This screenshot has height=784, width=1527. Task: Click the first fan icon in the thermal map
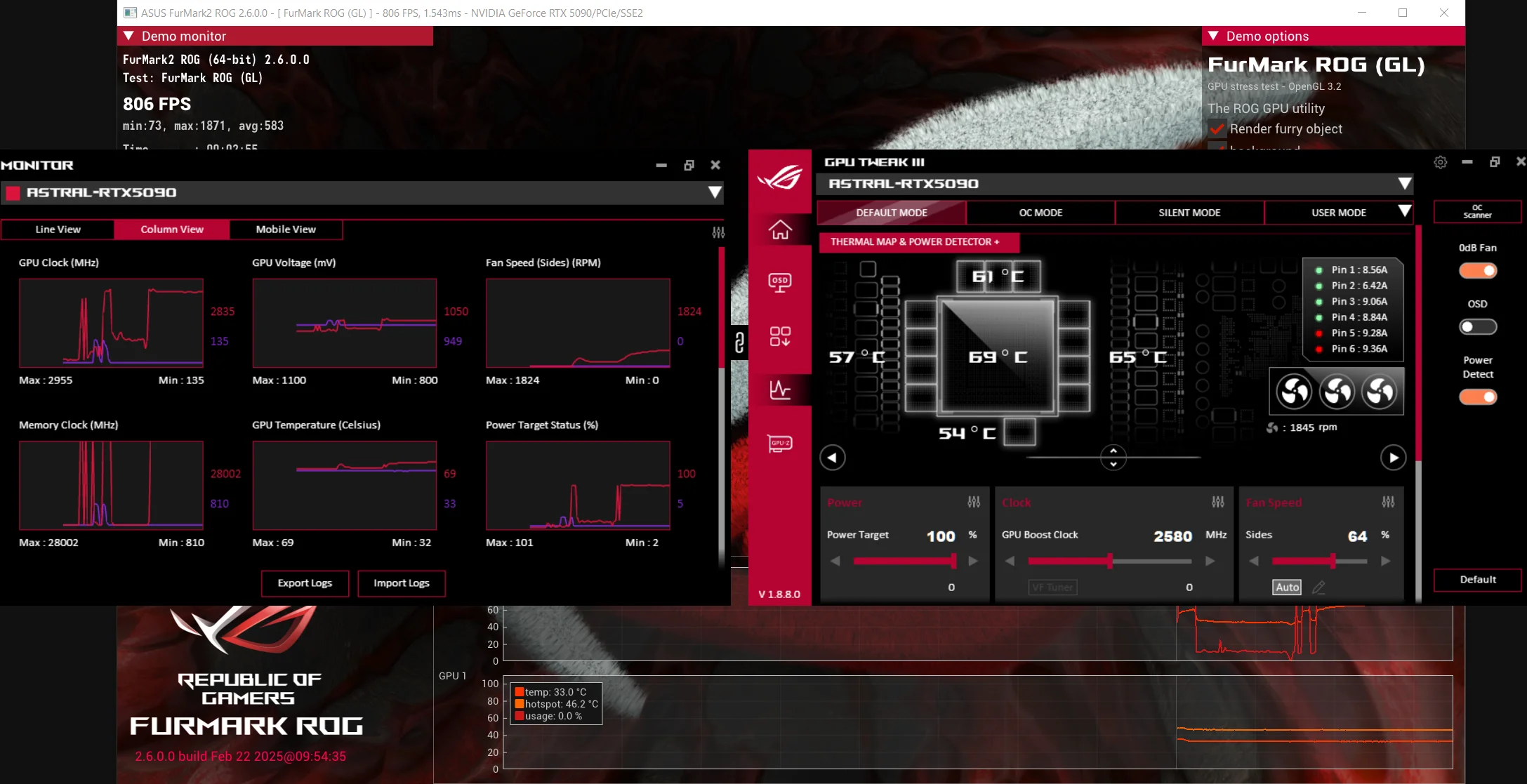coord(1295,392)
